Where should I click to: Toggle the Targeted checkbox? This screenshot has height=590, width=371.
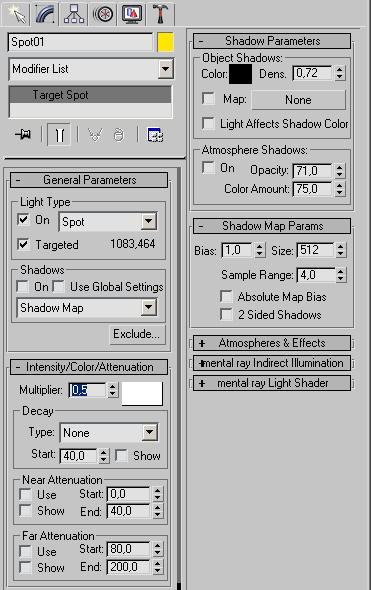[23, 244]
